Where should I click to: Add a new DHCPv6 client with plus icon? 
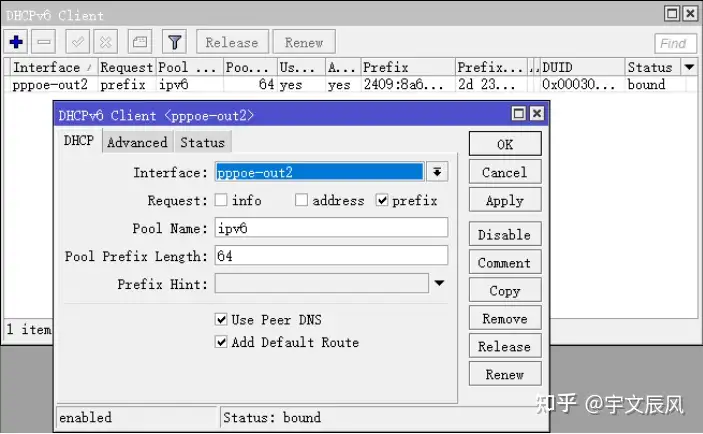[16, 42]
